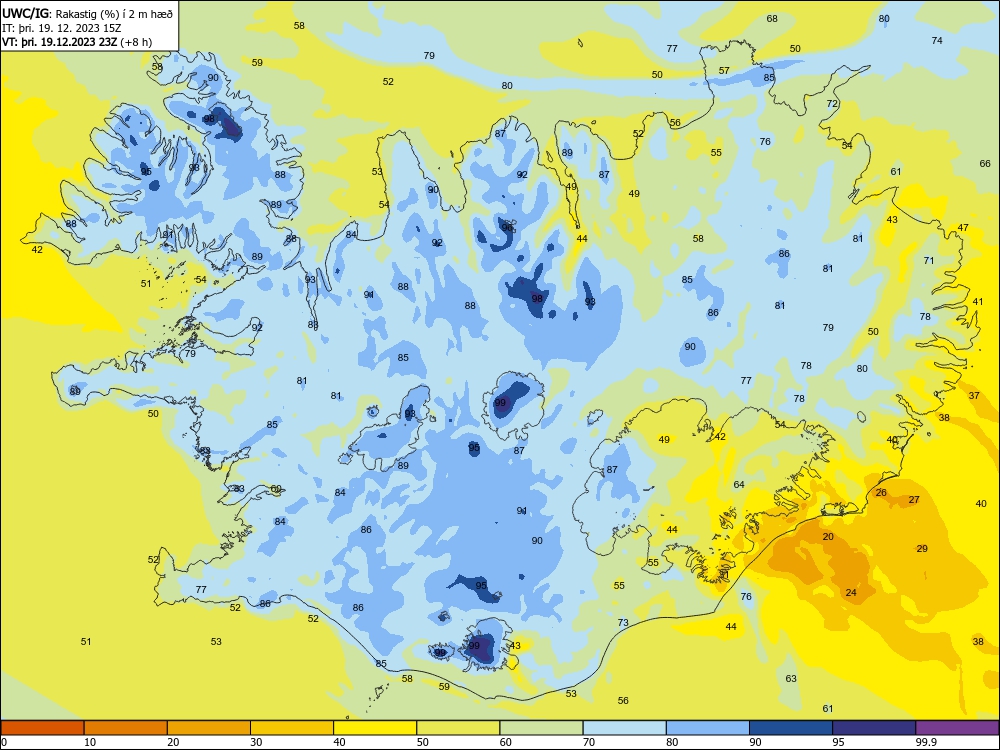Click the humidity value "68" on the map
This screenshot has height=750, width=1000.
point(772,18)
